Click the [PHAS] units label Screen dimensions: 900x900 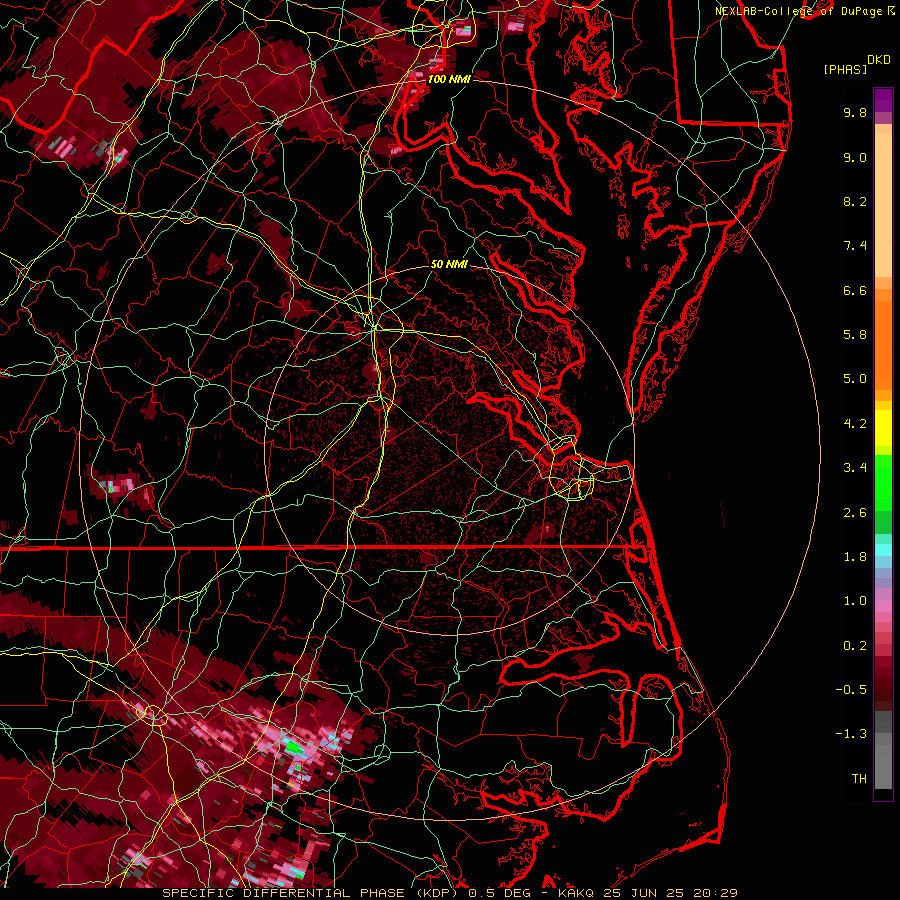click(x=845, y=69)
